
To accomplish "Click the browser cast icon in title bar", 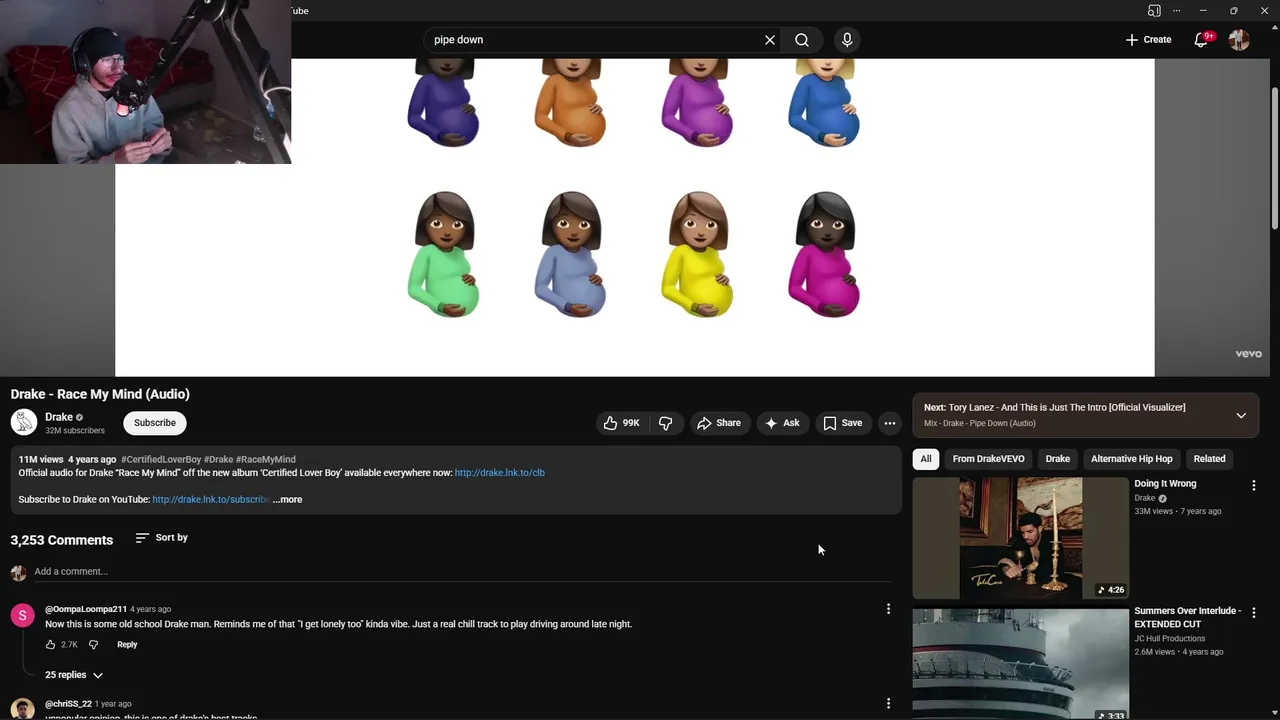I will (x=1154, y=11).
